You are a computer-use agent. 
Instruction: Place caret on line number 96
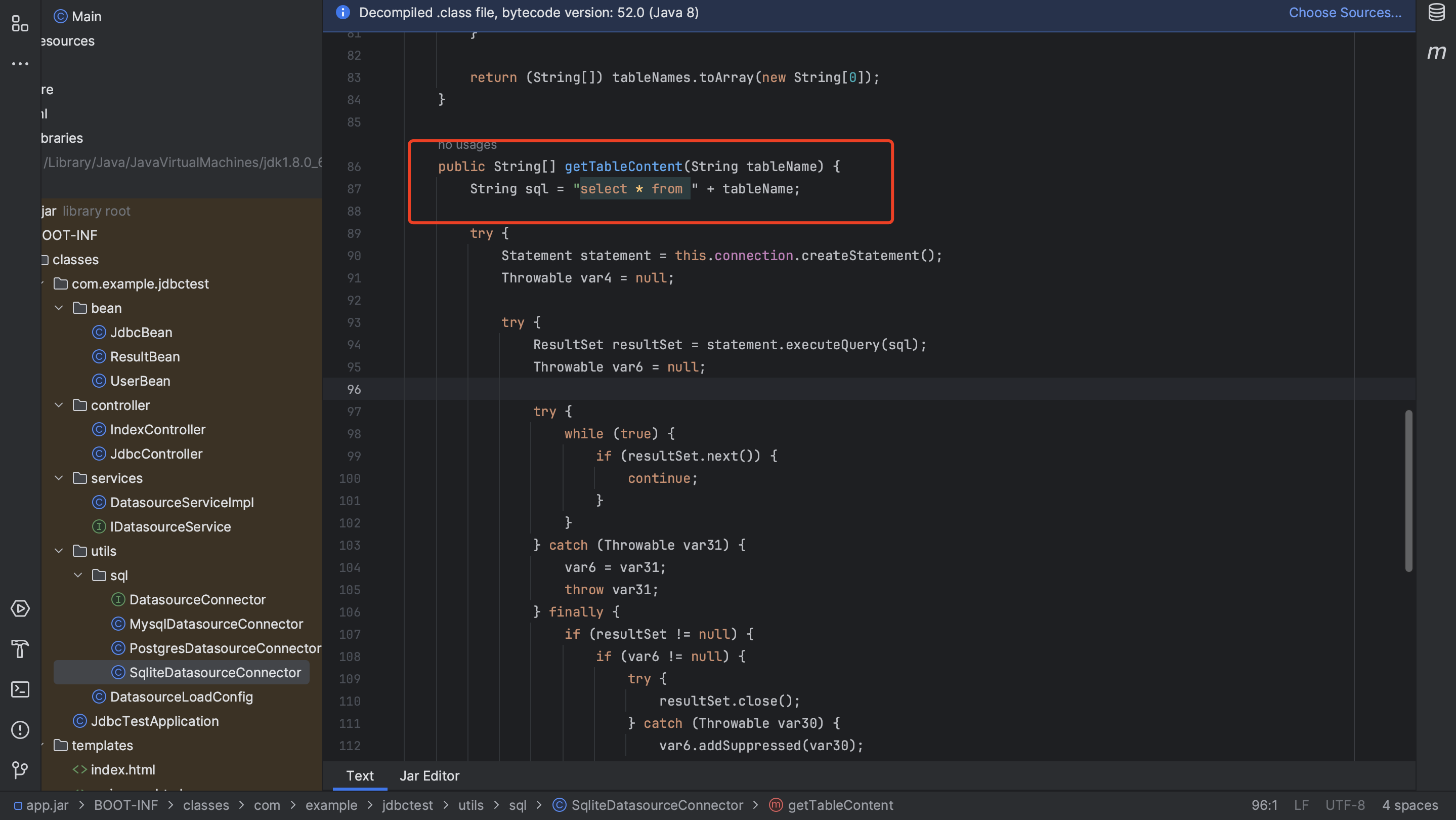354,389
